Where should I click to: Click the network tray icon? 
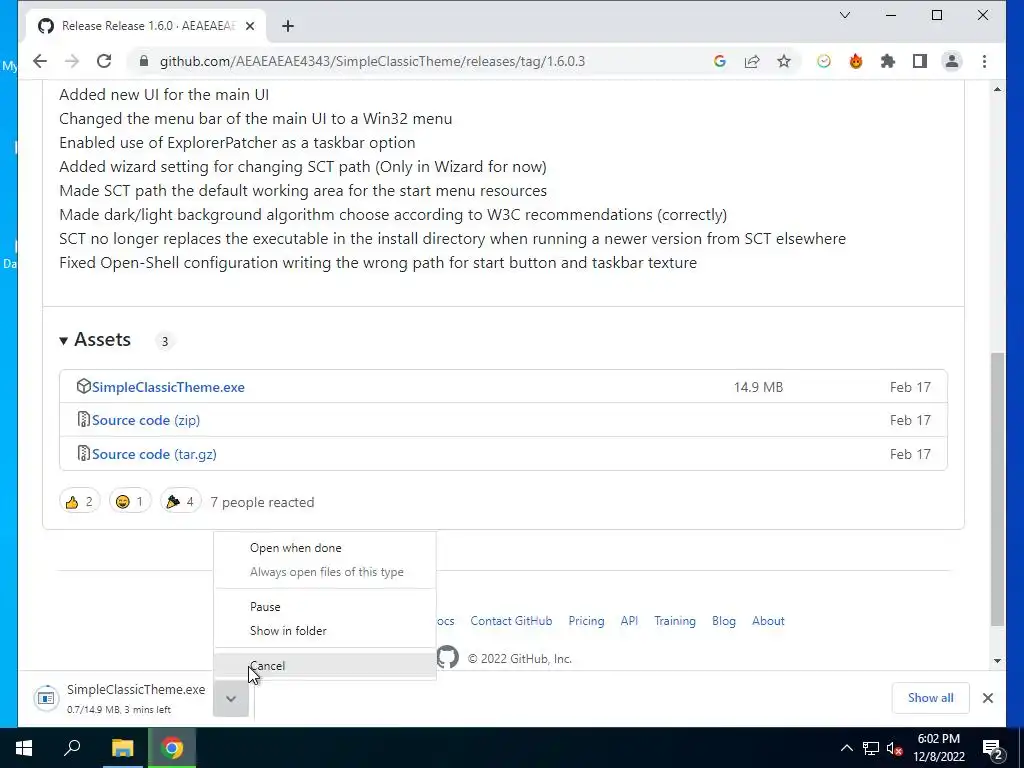pyautogui.click(x=871, y=748)
